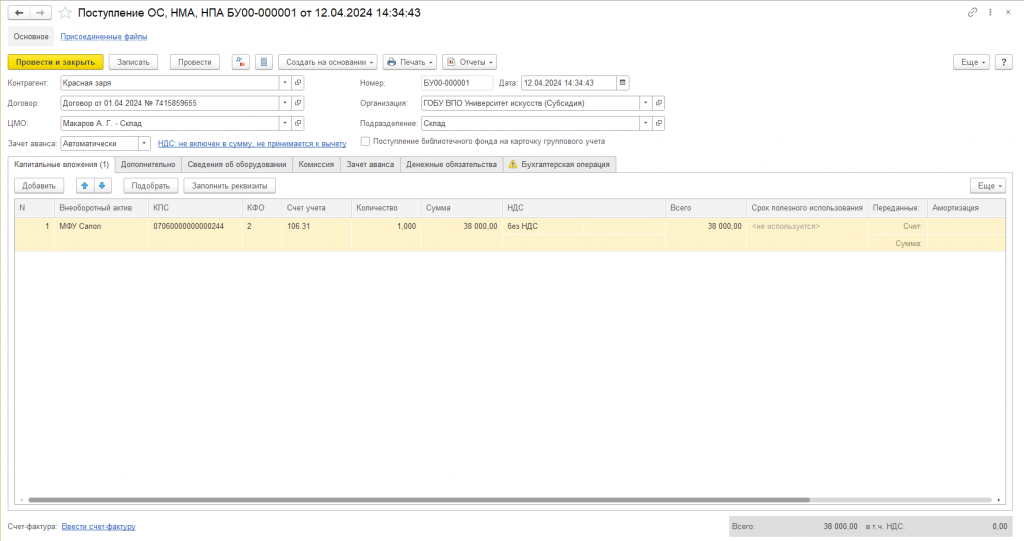The width and height of the screenshot is (1024, 541).
Task: Expand the ЦМО dropdown list
Action: pyautogui.click(x=285, y=123)
